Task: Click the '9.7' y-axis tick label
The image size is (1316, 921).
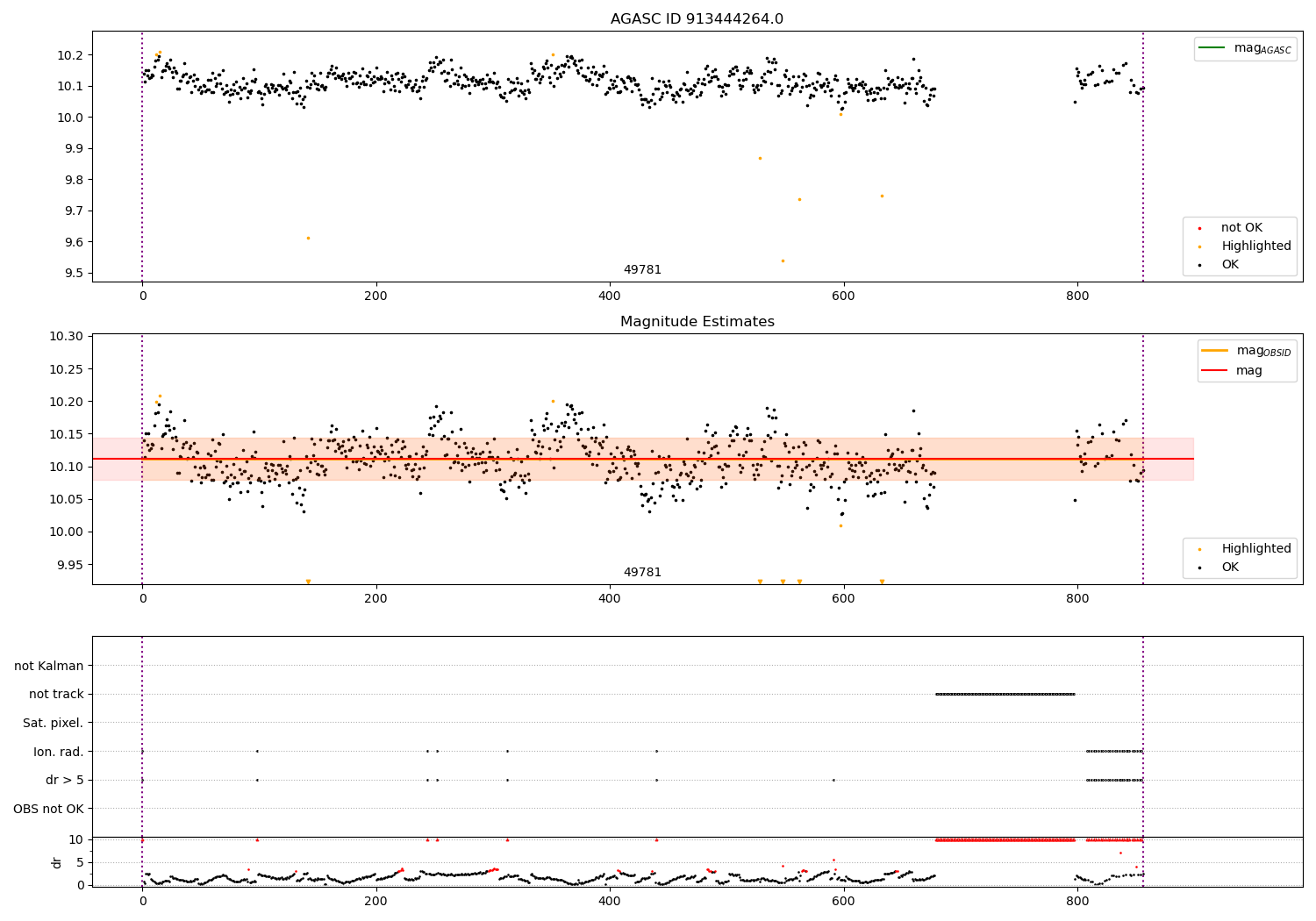Action: [74, 211]
